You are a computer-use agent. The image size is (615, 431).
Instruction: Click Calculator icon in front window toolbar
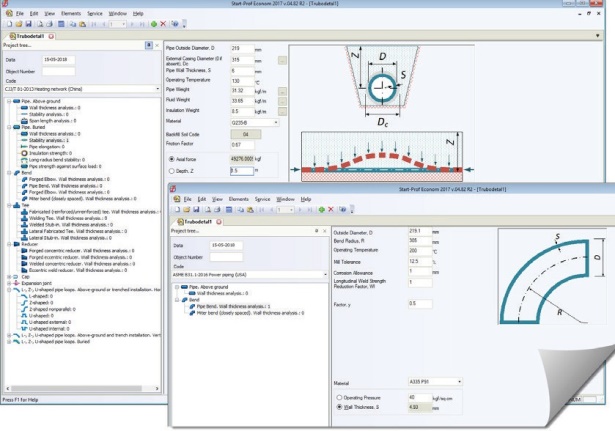[229, 210]
